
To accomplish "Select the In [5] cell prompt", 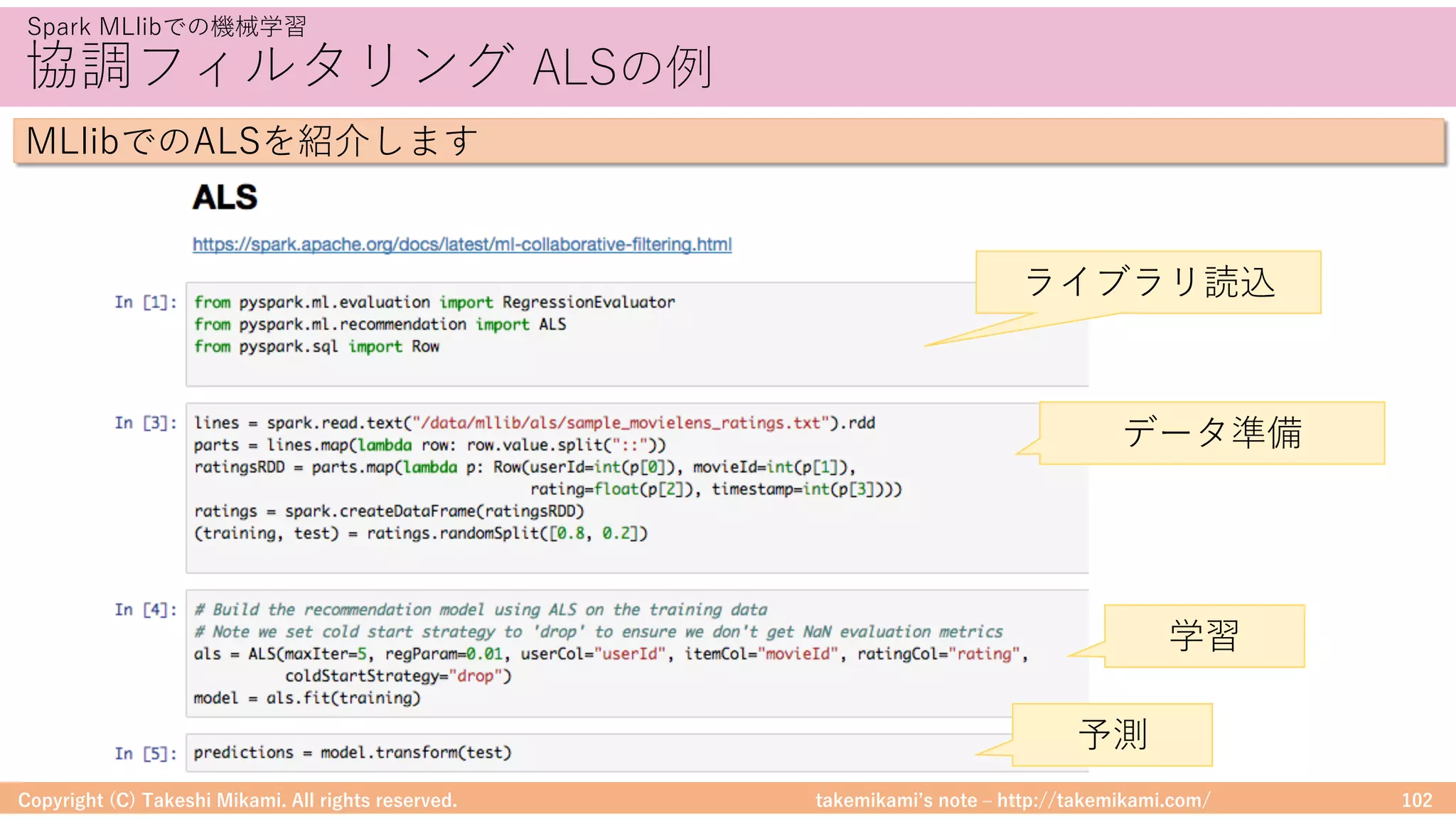I will 146,754.
